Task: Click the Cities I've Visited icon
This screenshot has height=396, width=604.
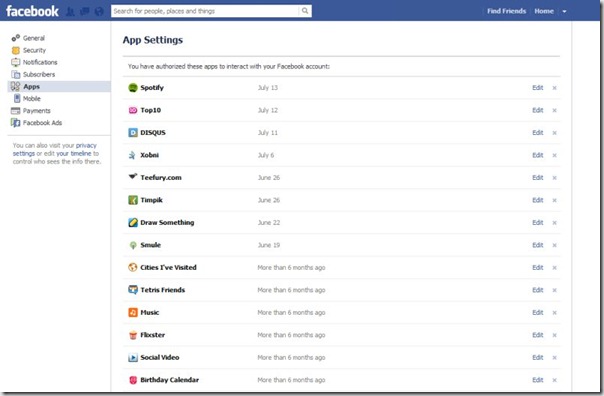Action: coord(133,267)
